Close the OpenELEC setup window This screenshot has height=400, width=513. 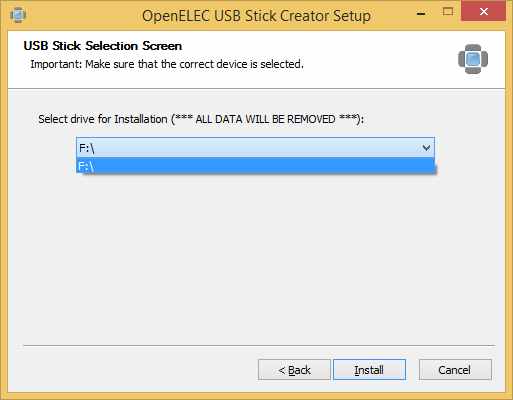[483, 11]
